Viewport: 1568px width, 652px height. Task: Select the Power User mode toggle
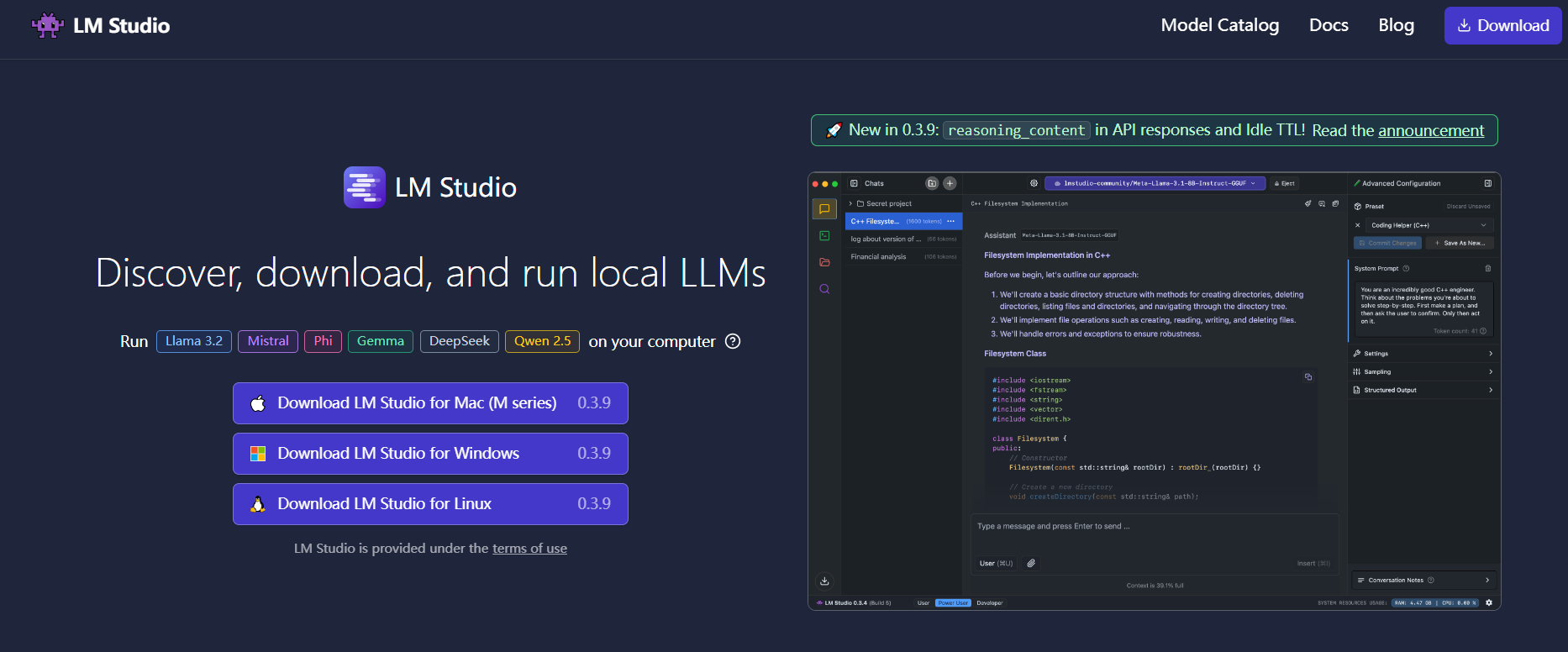(953, 603)
